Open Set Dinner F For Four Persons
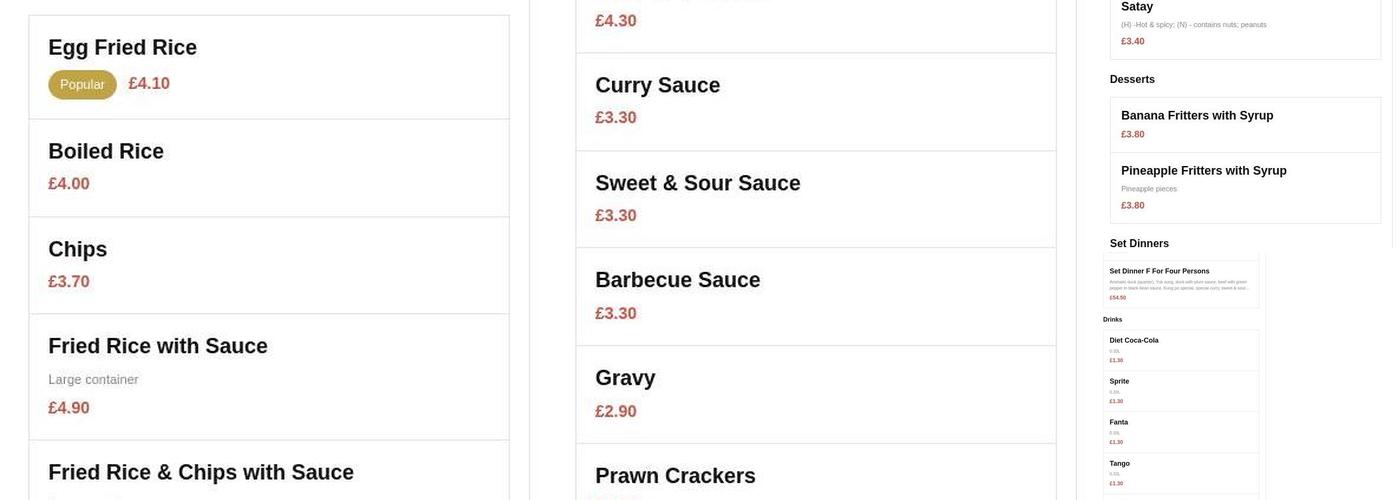The image size is (1400, 500). [1180, 283]
